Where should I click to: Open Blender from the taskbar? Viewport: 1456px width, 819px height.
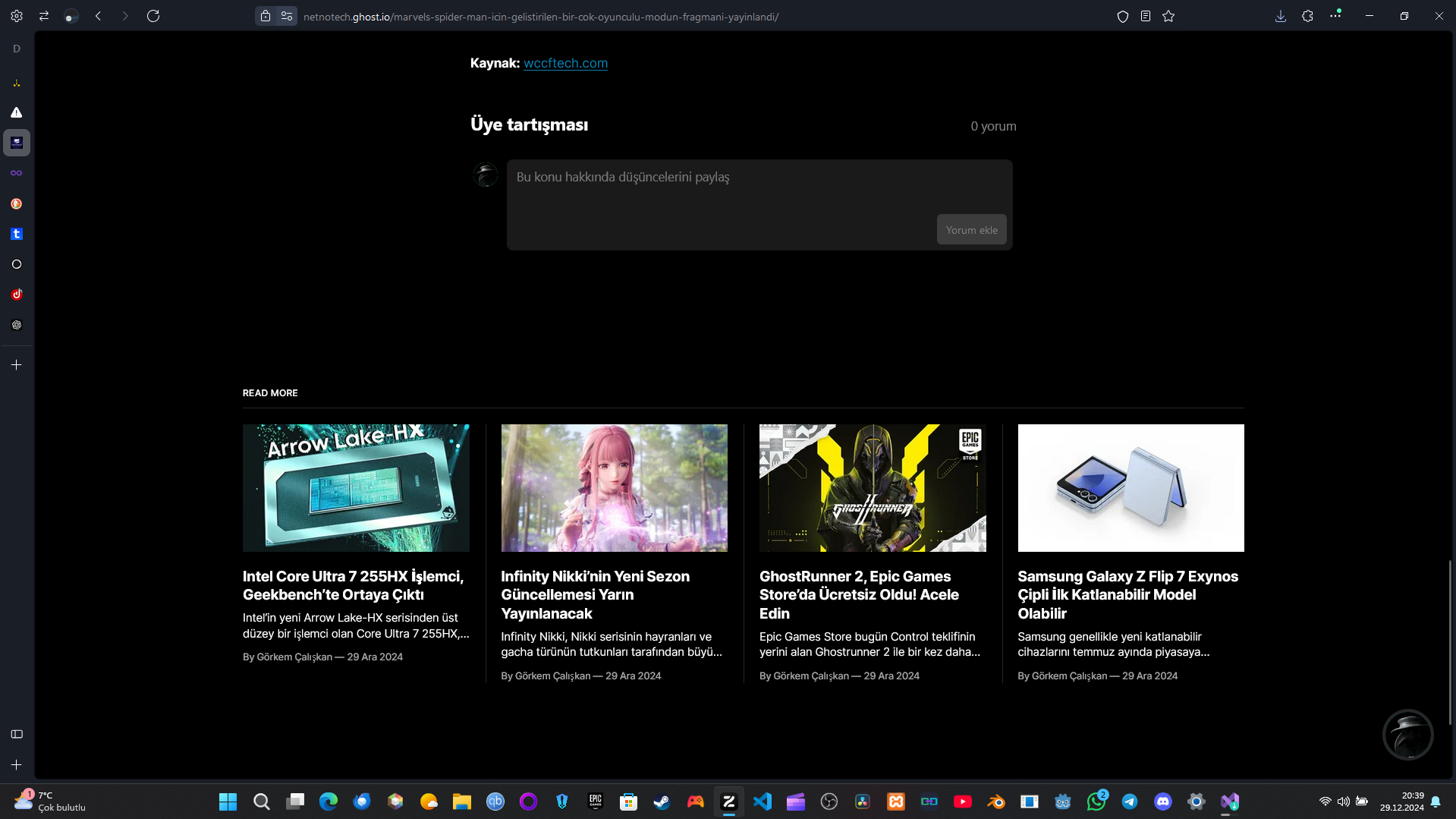click(996, 802)
